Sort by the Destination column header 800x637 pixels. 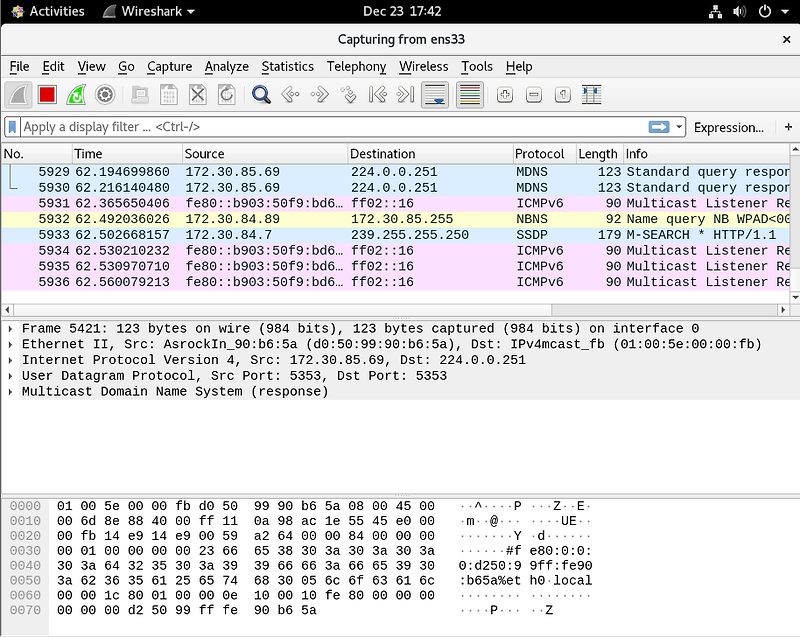coord(430,154)
